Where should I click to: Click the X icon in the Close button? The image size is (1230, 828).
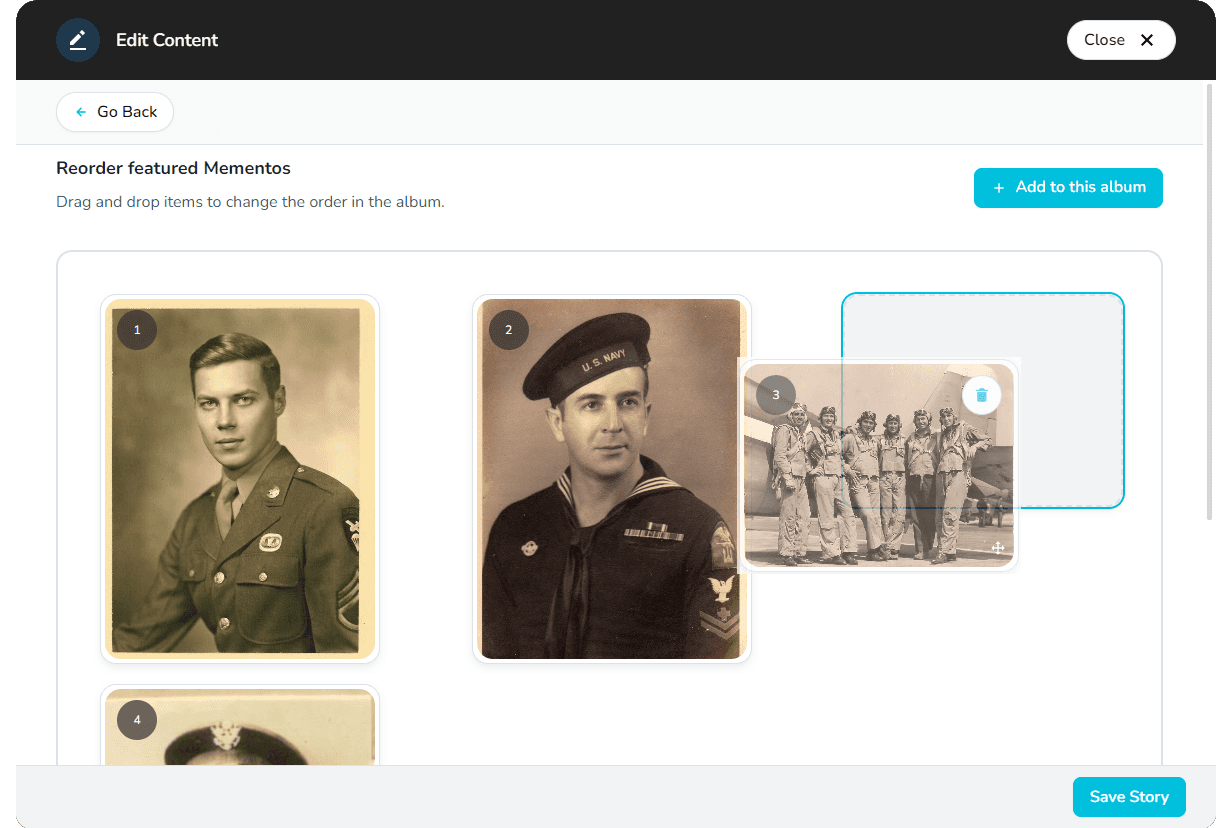pos(1148,40)
